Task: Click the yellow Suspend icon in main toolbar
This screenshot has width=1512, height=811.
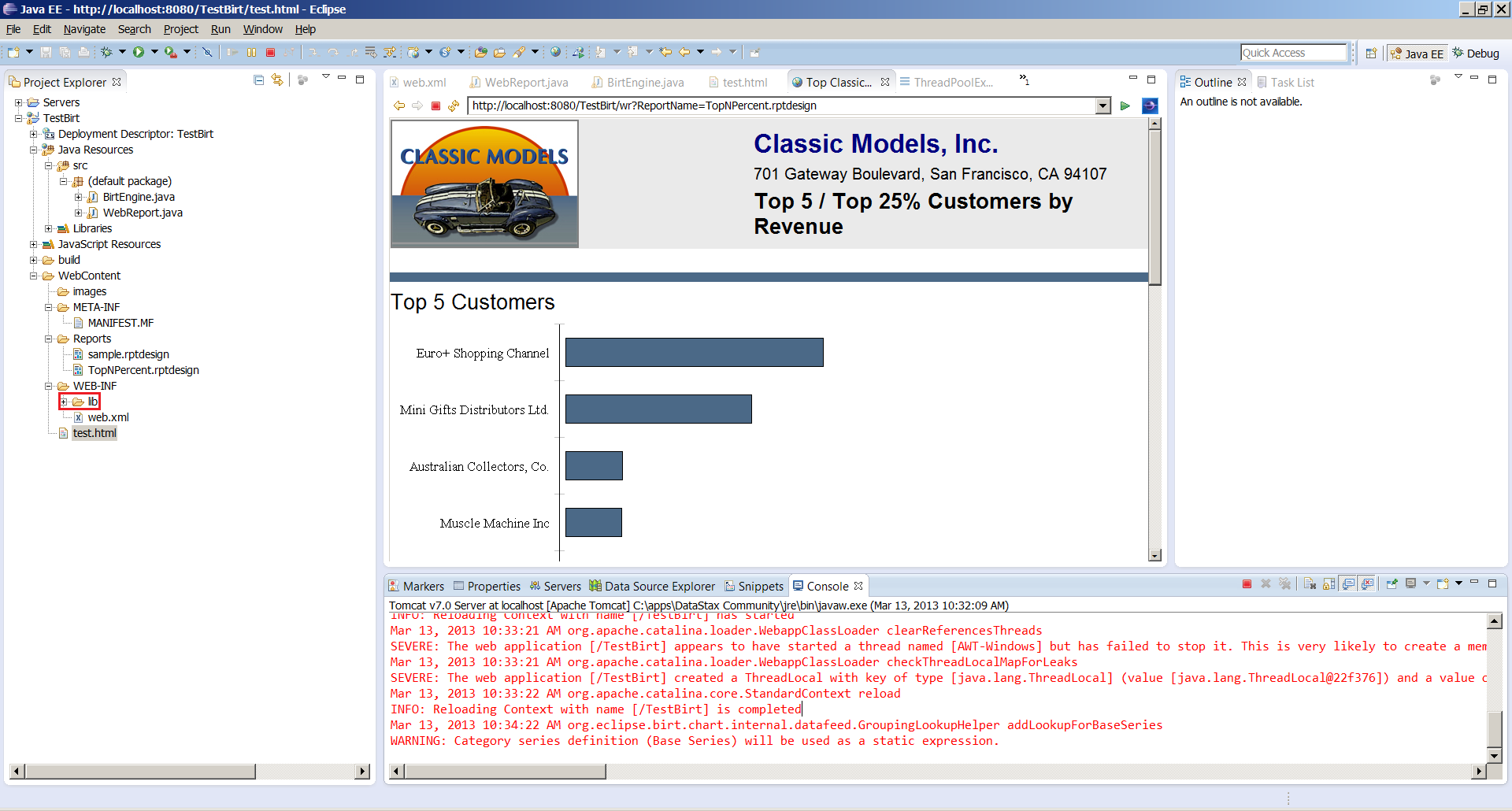Action: (x=252, y=52)
